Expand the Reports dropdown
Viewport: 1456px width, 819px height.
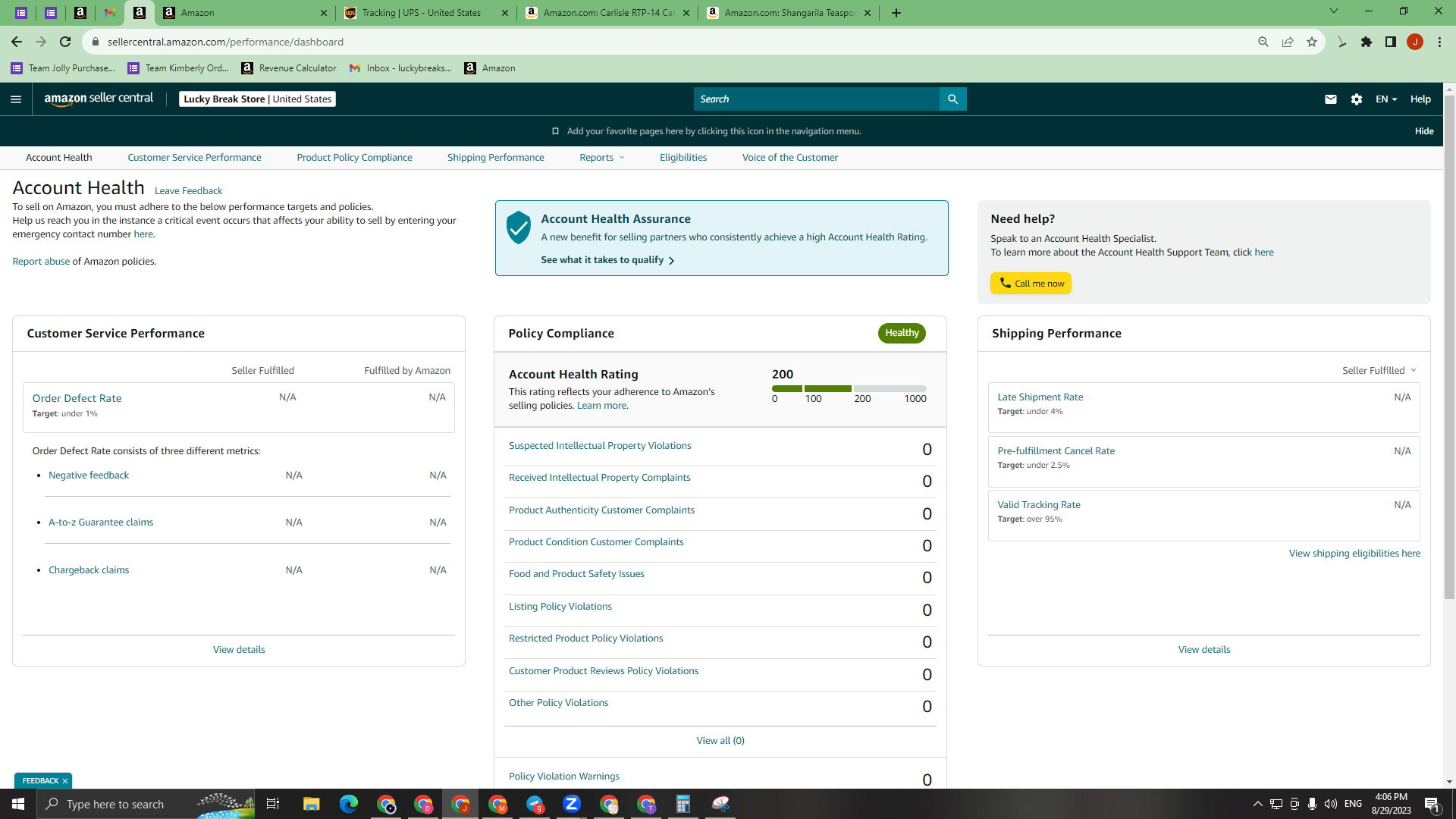tap(602, 158)
